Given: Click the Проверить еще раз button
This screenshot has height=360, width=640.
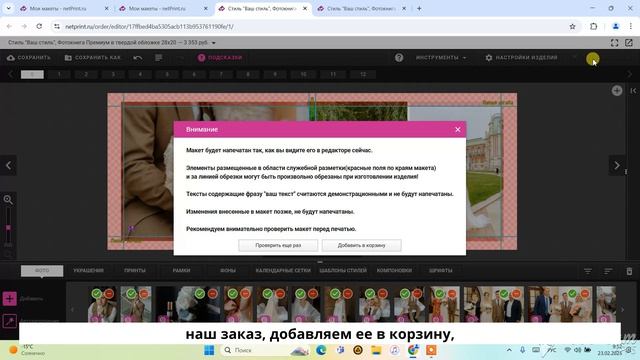Looking at the screenshot, I should click(x=278, y=245).
